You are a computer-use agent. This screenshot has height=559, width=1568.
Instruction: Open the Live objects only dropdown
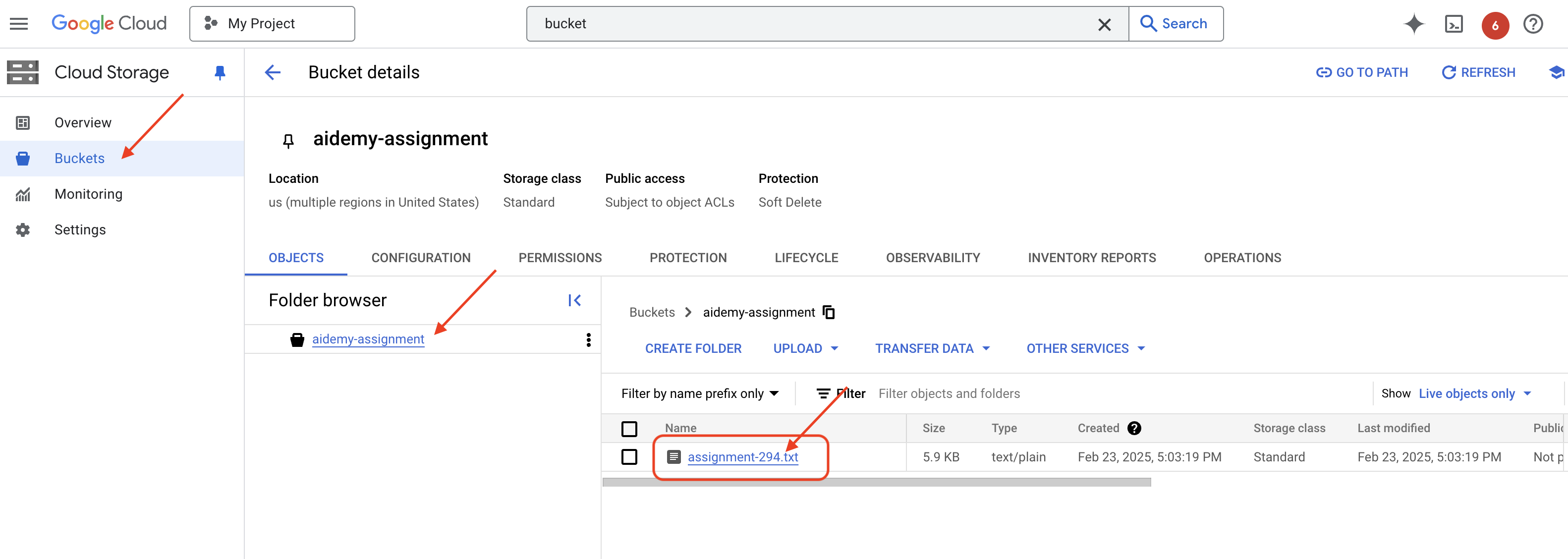click(x=1474, y=393)
